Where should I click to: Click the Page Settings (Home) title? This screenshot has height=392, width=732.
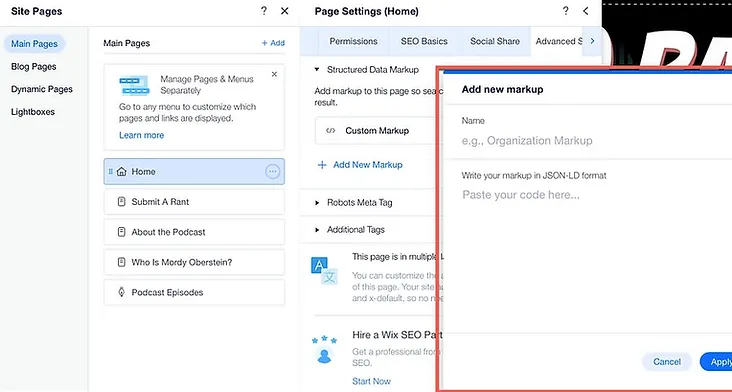click(366, 11)
